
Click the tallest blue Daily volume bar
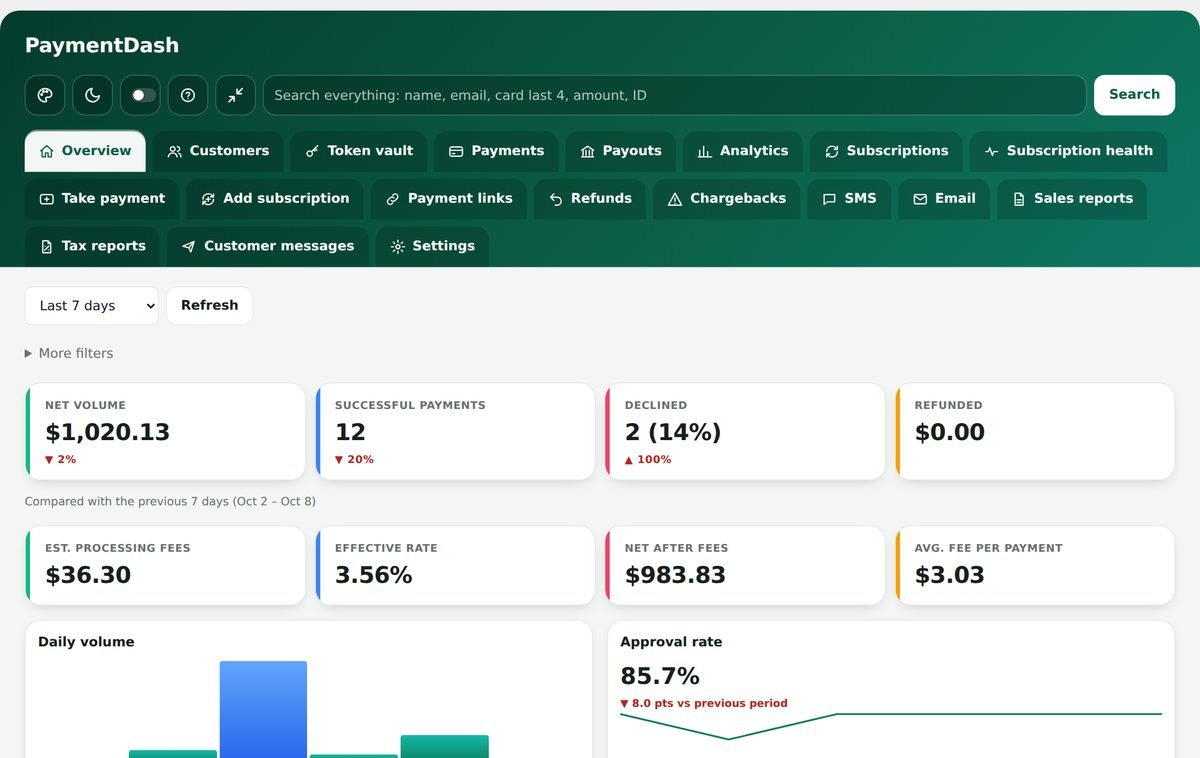pos(263,709)
